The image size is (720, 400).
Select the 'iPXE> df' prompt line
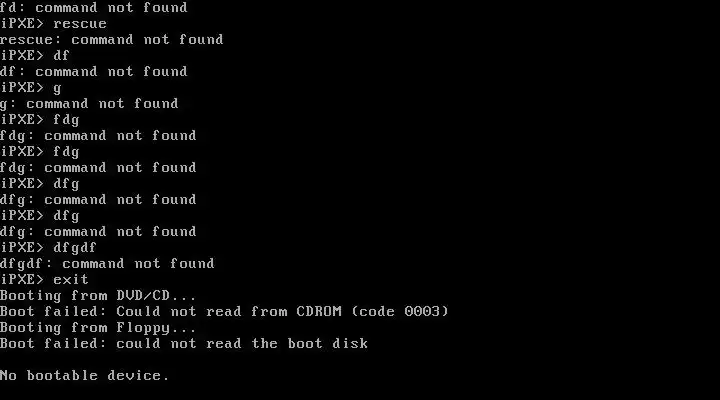pyautogui.click(x=35, y=56)
